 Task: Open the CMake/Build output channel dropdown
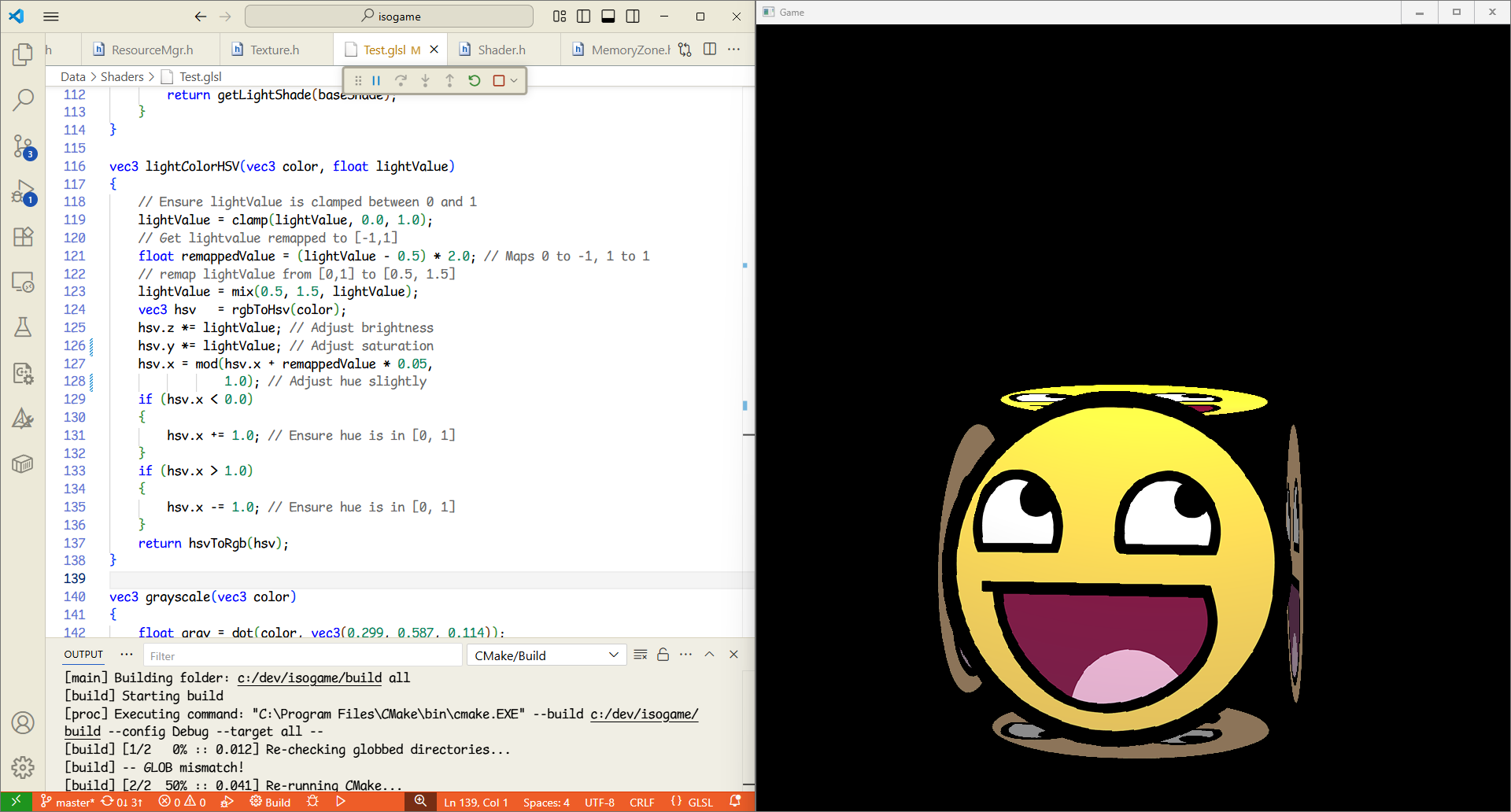[x=547, y=655]
